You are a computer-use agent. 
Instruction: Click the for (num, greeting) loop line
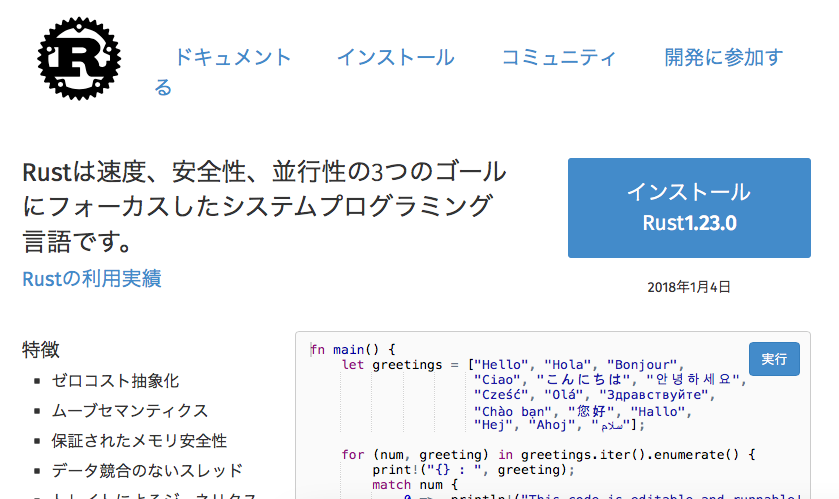pos(548,455)
